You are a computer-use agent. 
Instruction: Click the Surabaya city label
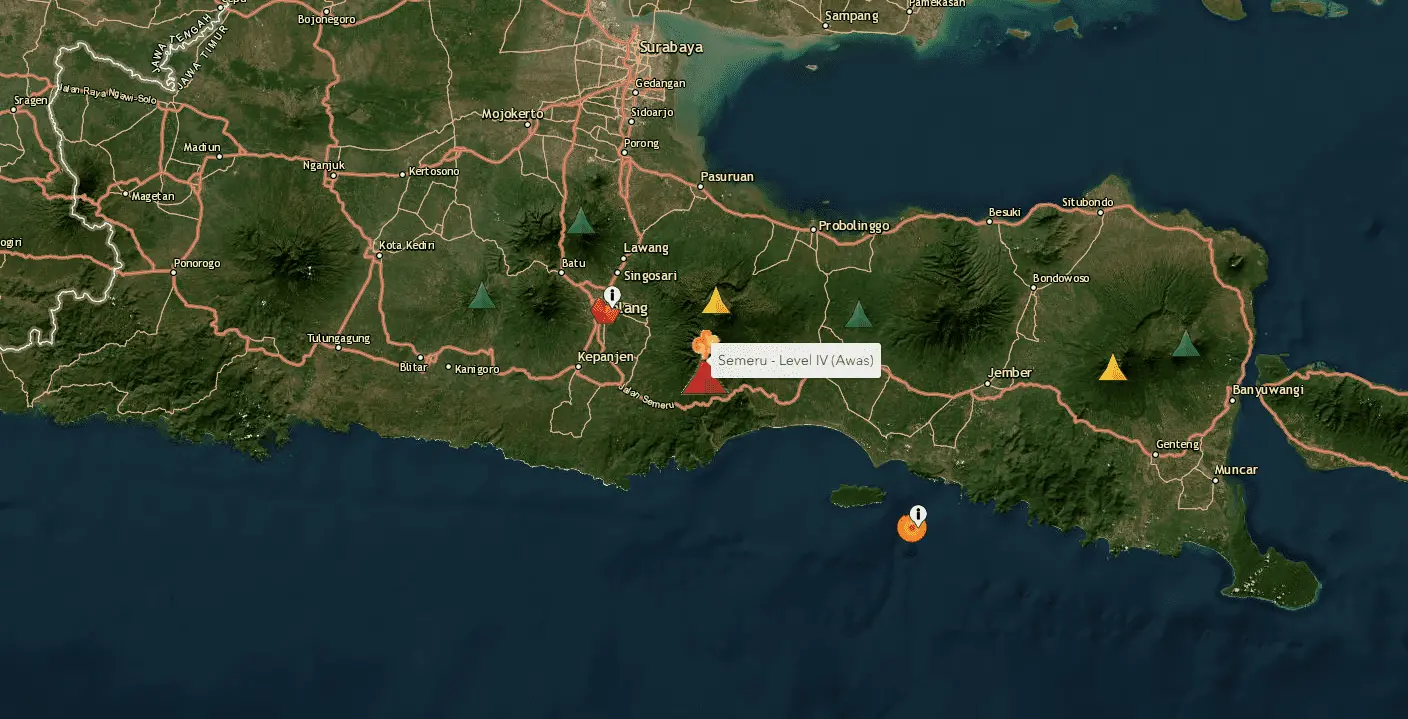coord(671,47)
